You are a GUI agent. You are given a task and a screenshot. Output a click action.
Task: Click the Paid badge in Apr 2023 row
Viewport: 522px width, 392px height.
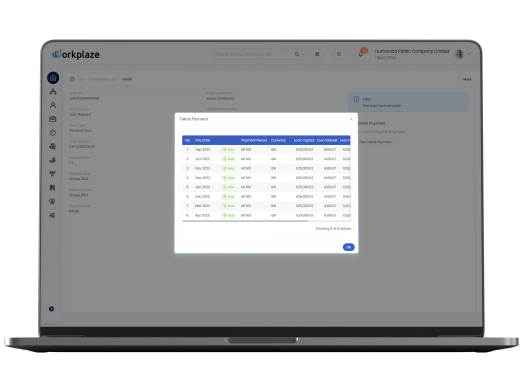coord(229,215)
